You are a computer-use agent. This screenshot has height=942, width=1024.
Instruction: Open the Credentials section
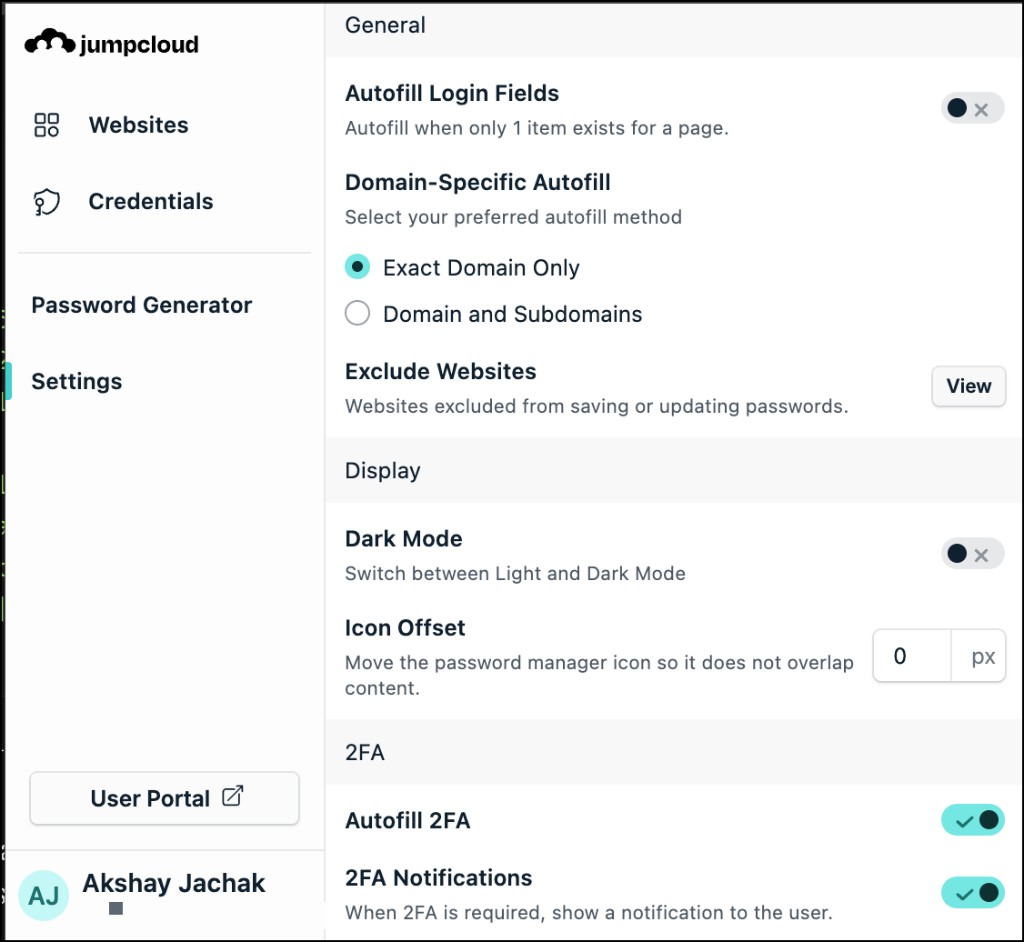click(x=151, y=201)
